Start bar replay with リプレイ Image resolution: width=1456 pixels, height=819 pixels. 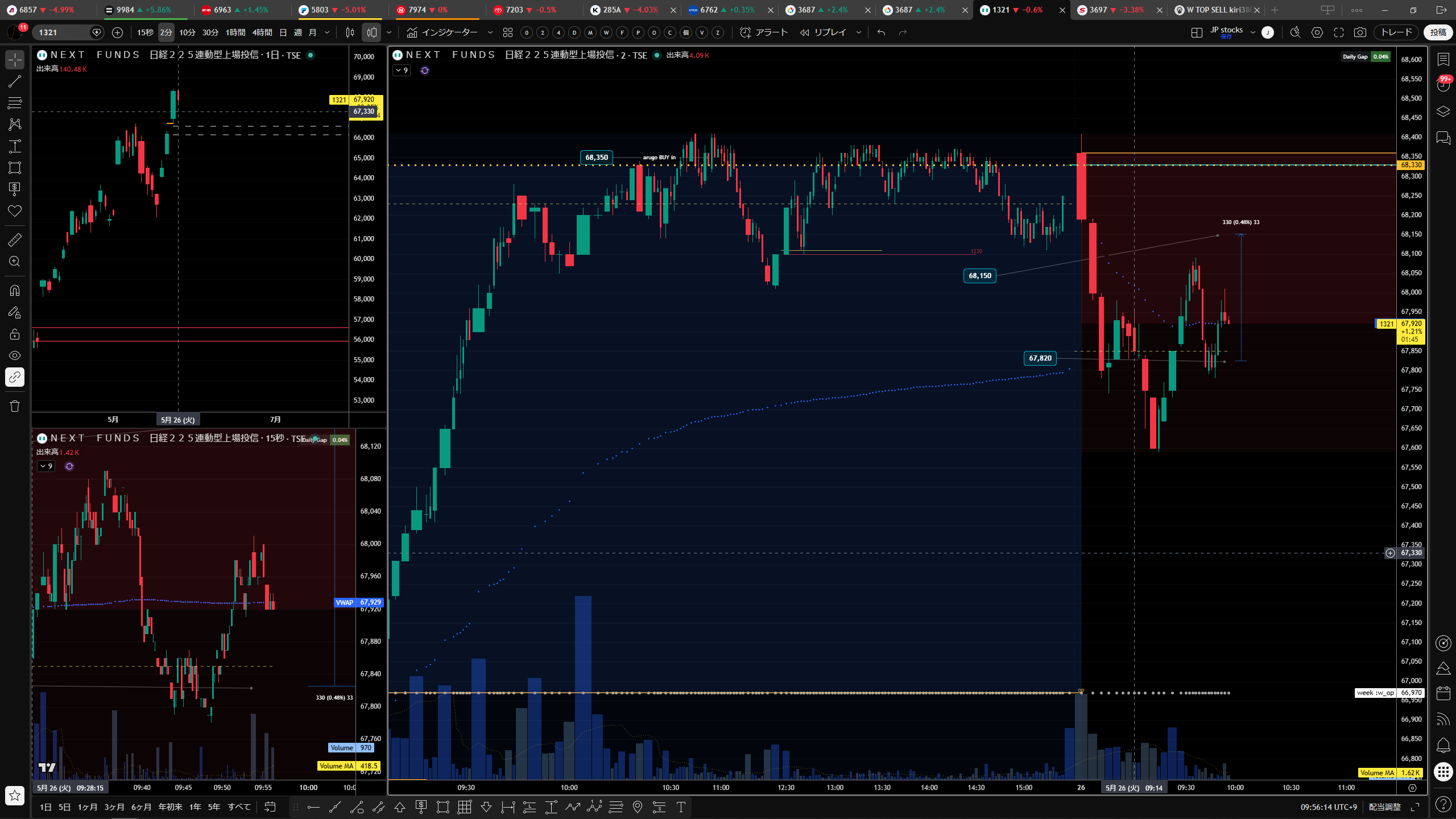[x=823, y=32]
